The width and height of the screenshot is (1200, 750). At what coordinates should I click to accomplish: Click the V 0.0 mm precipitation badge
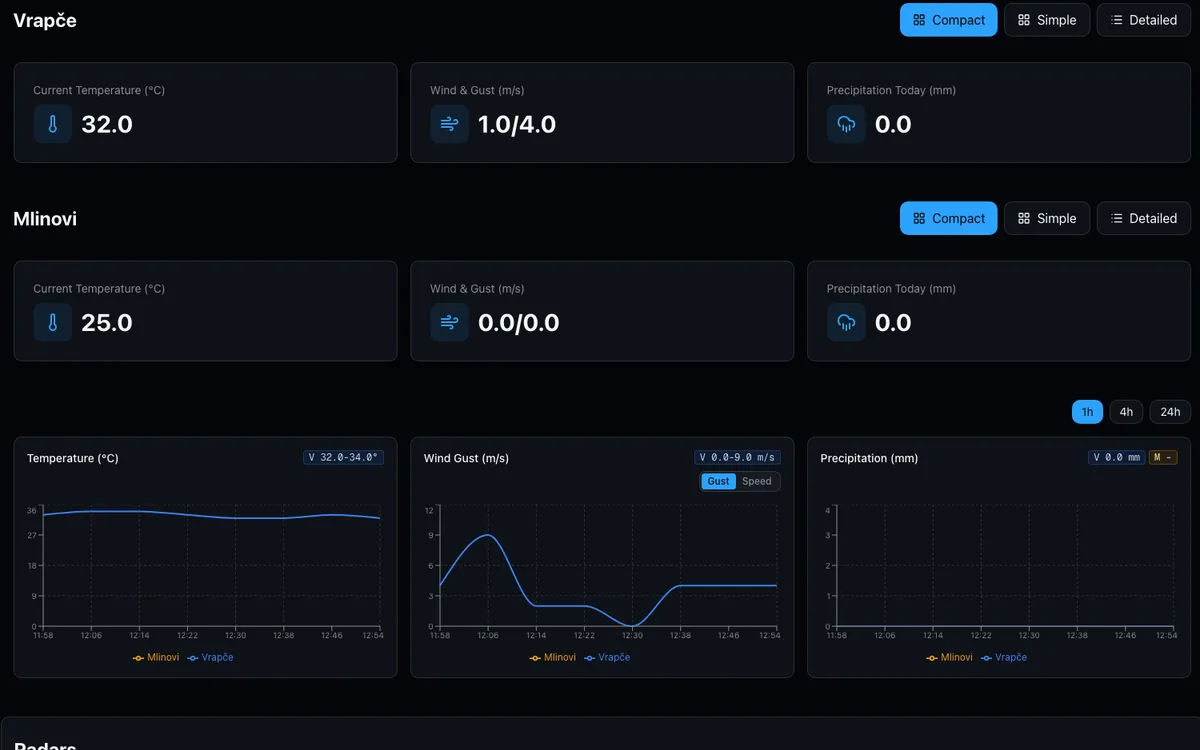point(1117,457)
